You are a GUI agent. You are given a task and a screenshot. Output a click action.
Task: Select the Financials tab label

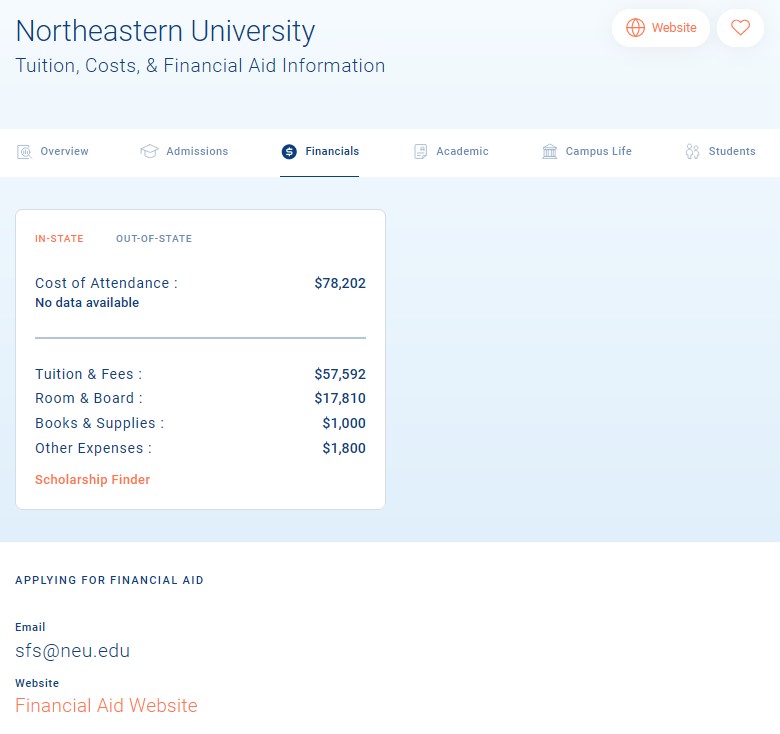[332, 151]
